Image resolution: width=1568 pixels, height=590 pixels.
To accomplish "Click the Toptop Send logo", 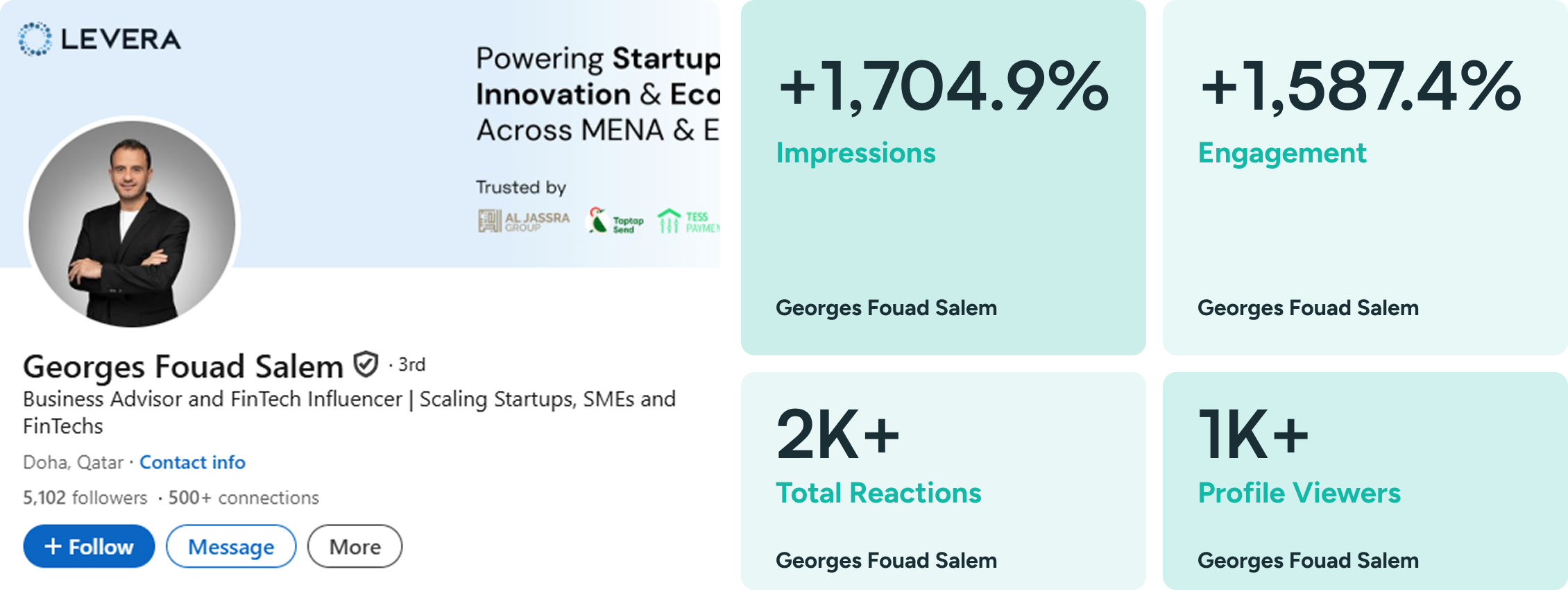I will [x=615, y=221].
